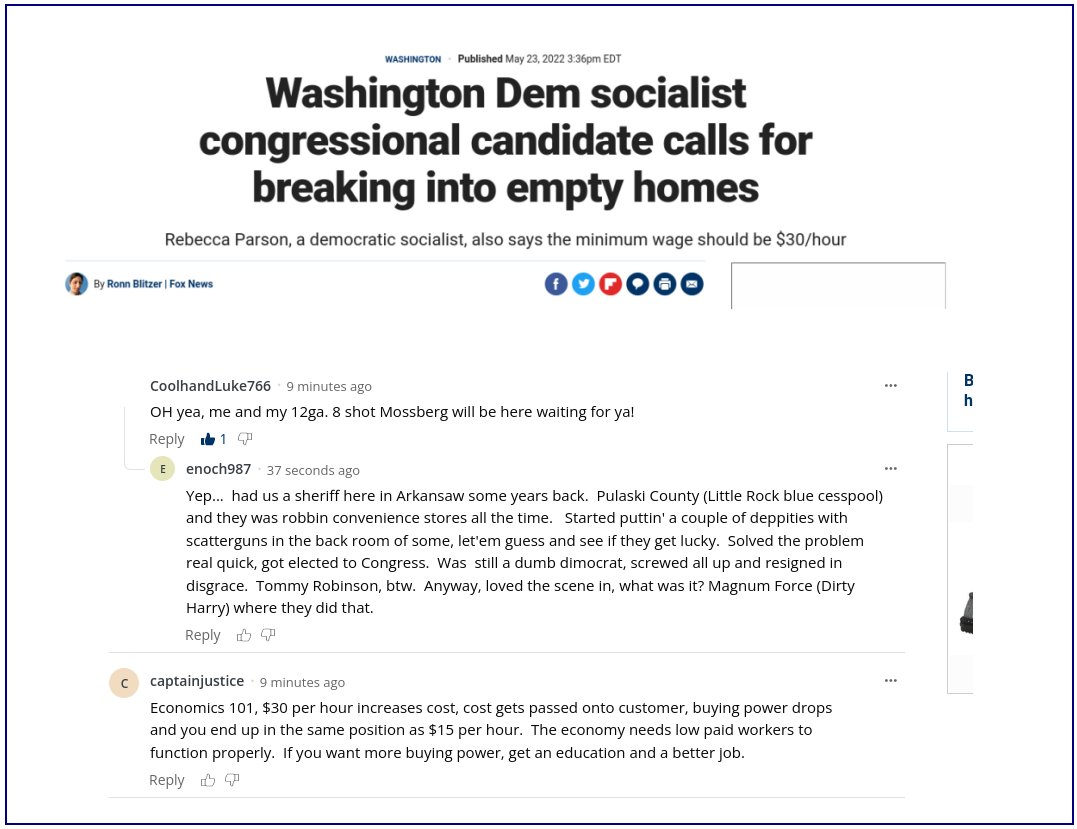Reply to enoch987's comment
The height and width of the screenshot is (829, 1077).
click(203, 635)
